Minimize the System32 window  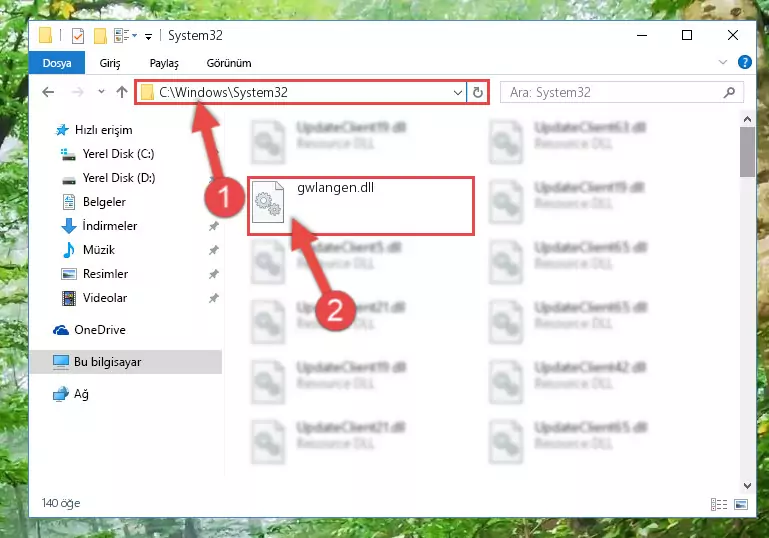point(641,35)
